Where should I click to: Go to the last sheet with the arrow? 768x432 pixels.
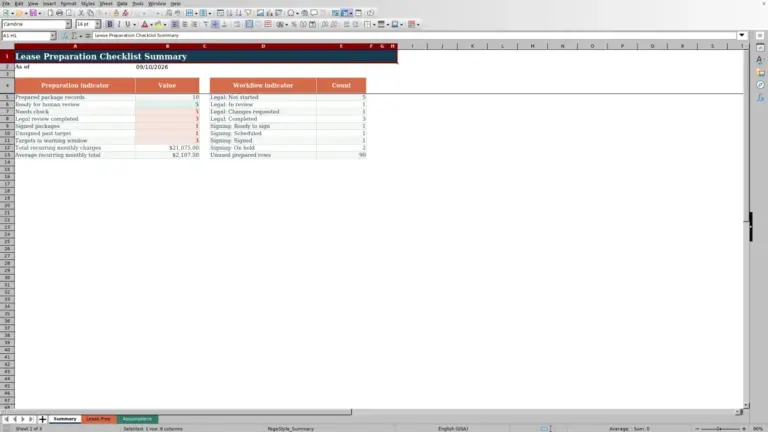point(31,419)
